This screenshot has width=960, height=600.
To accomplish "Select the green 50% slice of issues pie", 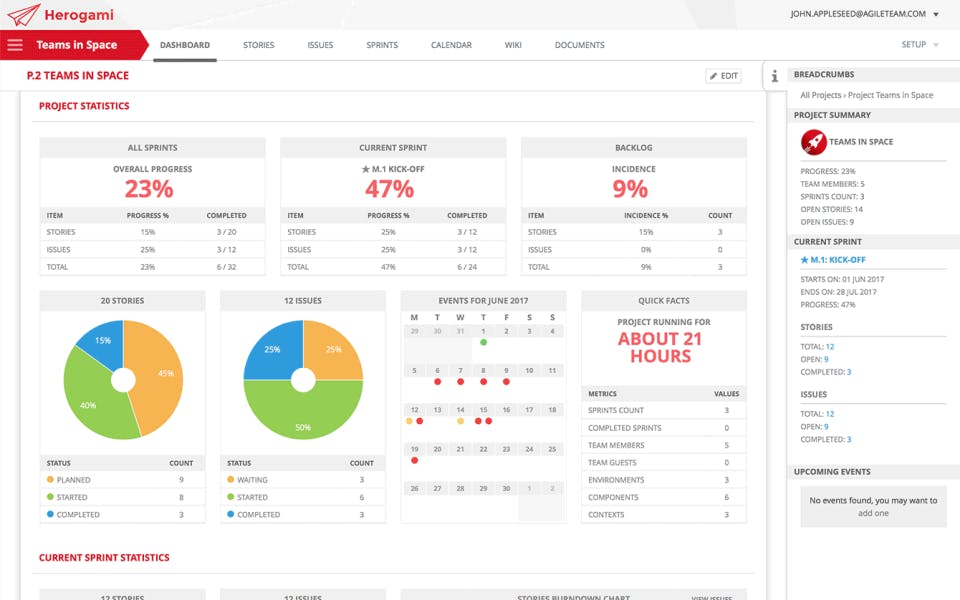I will (303, 416).
